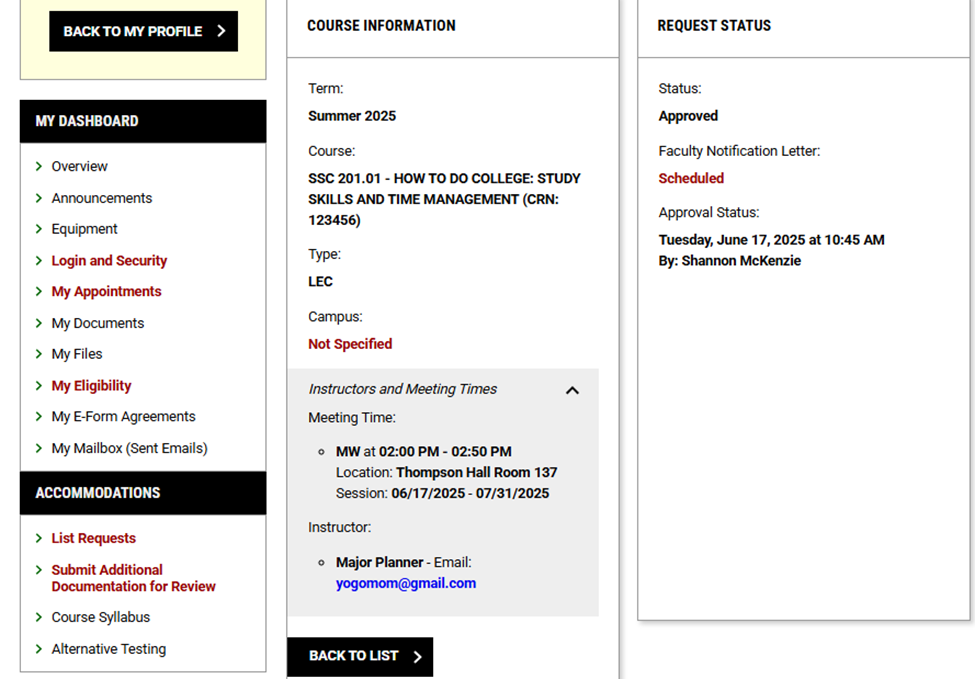
Task: Open List Requests under Accommodations
Action: [93, 538]
